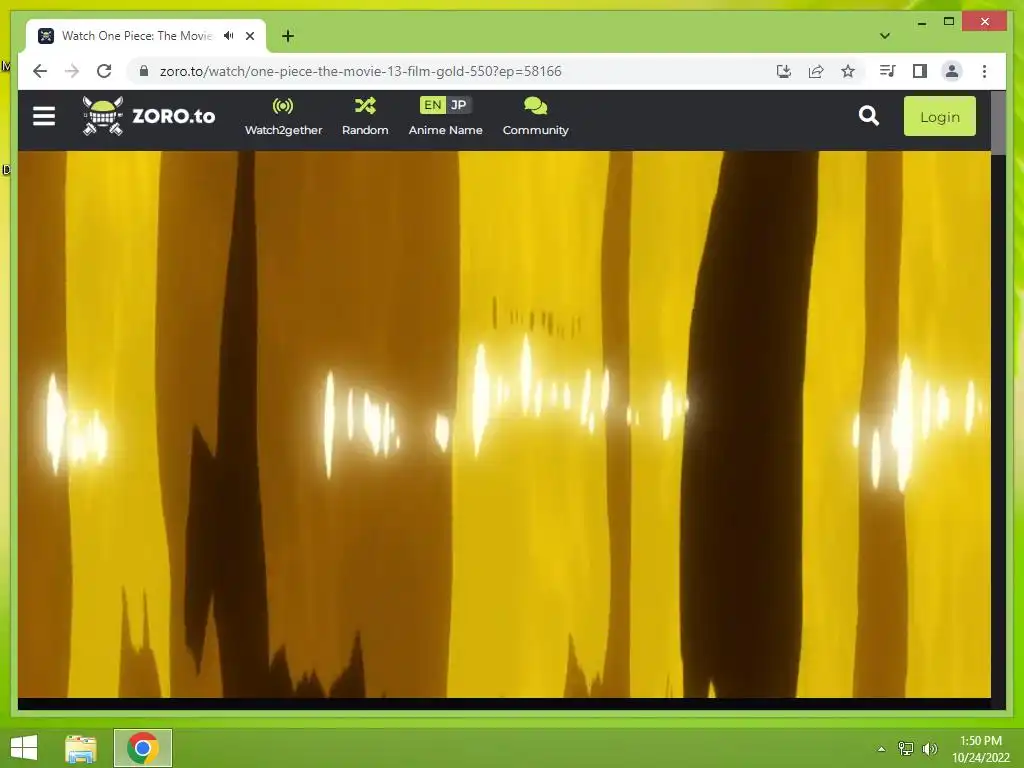Open Chrome three-dot menu
The image size is (1024, 768).
(984, 71)
